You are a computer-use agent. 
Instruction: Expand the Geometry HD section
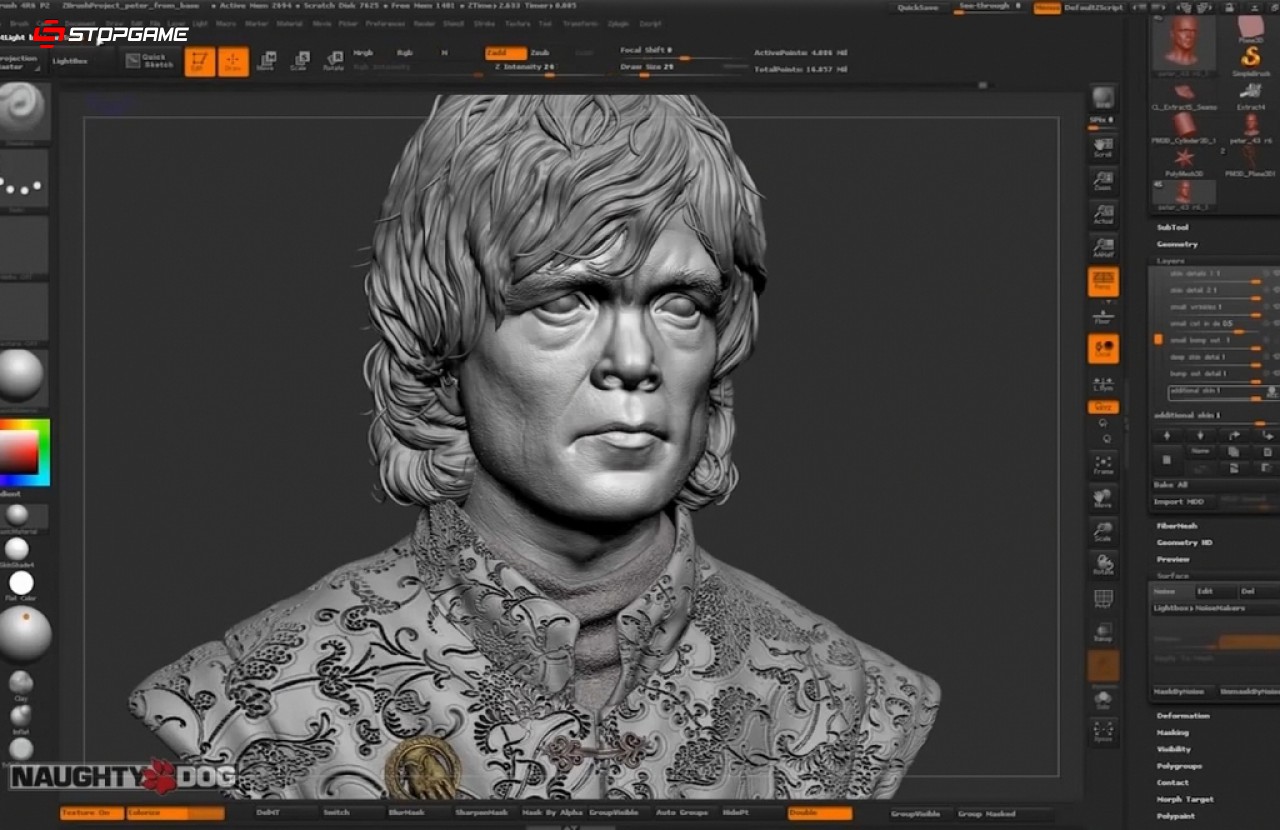(x=1184, y=543)
